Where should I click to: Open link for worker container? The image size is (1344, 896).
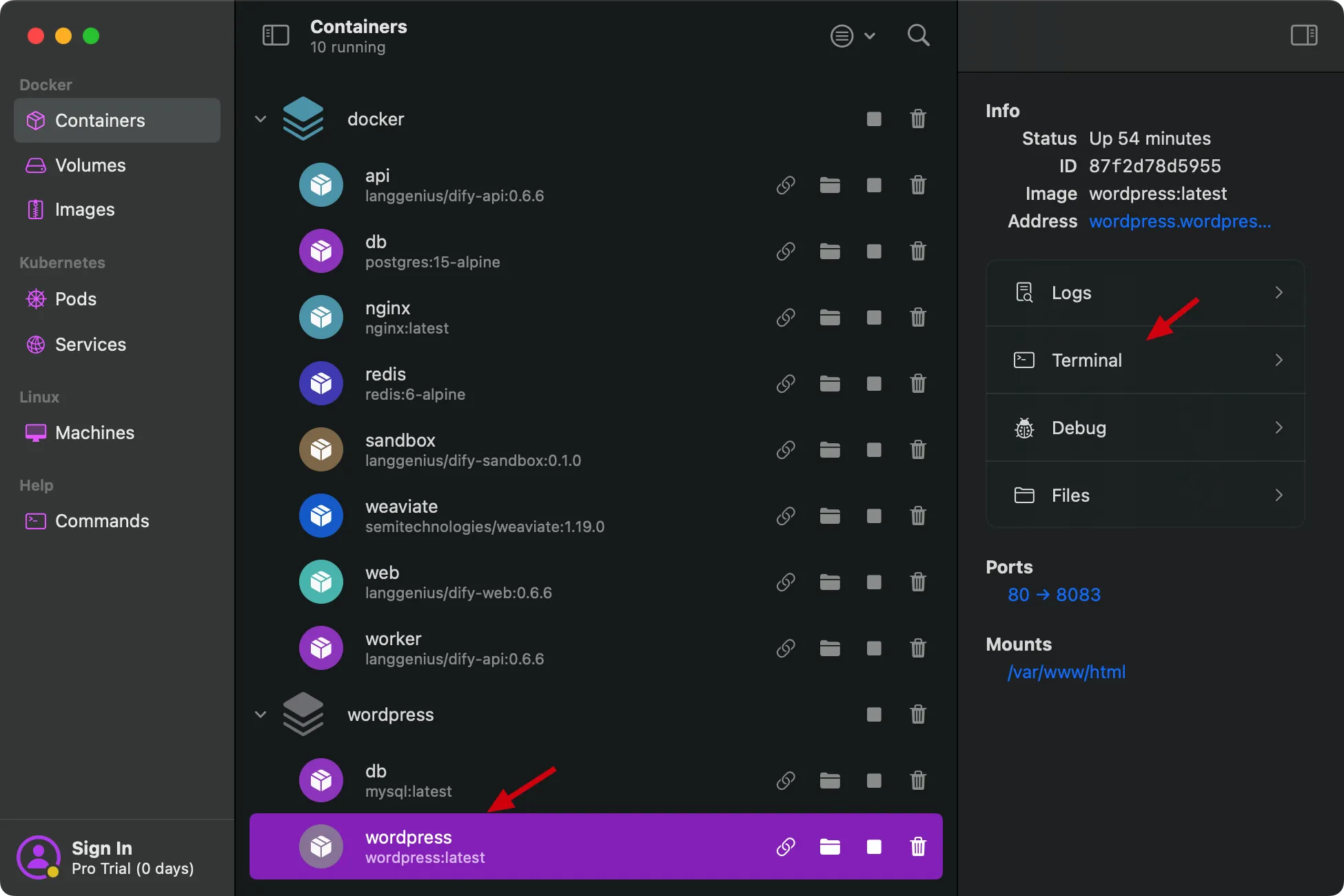tap(786, 649)
